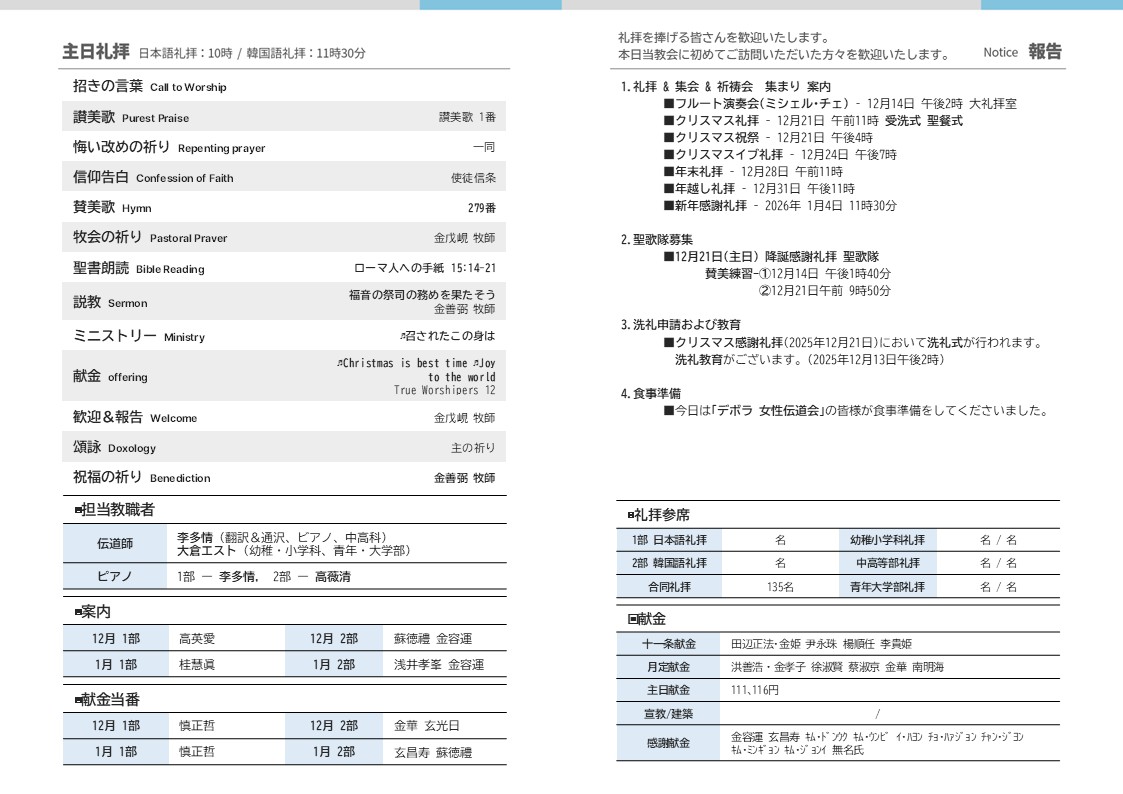The height and width of the screenshot is (794, 1123).
Task: Select the 主日礼拝 page heading
Action: pos(96,51)
